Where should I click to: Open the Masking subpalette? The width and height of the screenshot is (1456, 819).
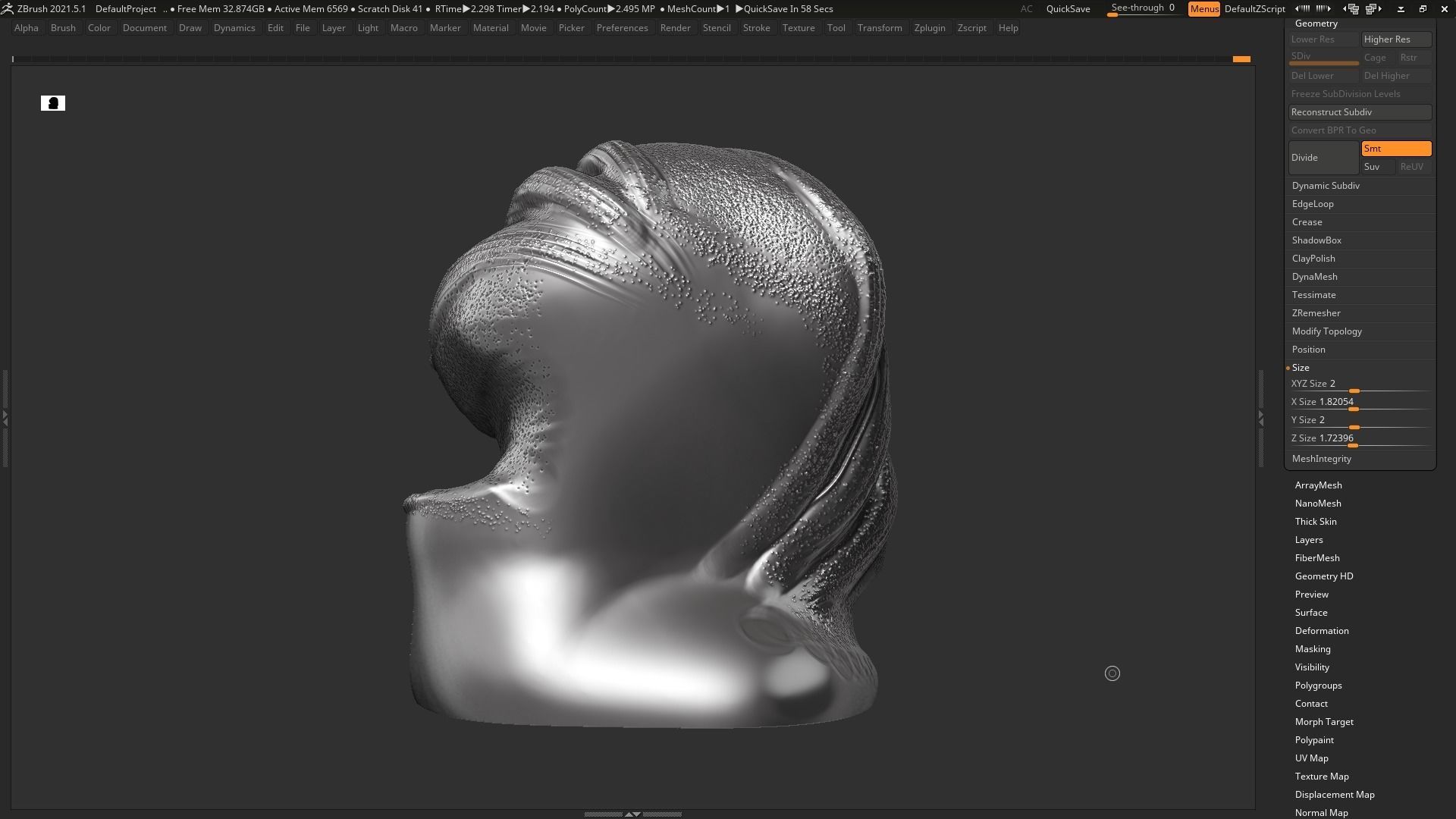(x=1313, y=649)
